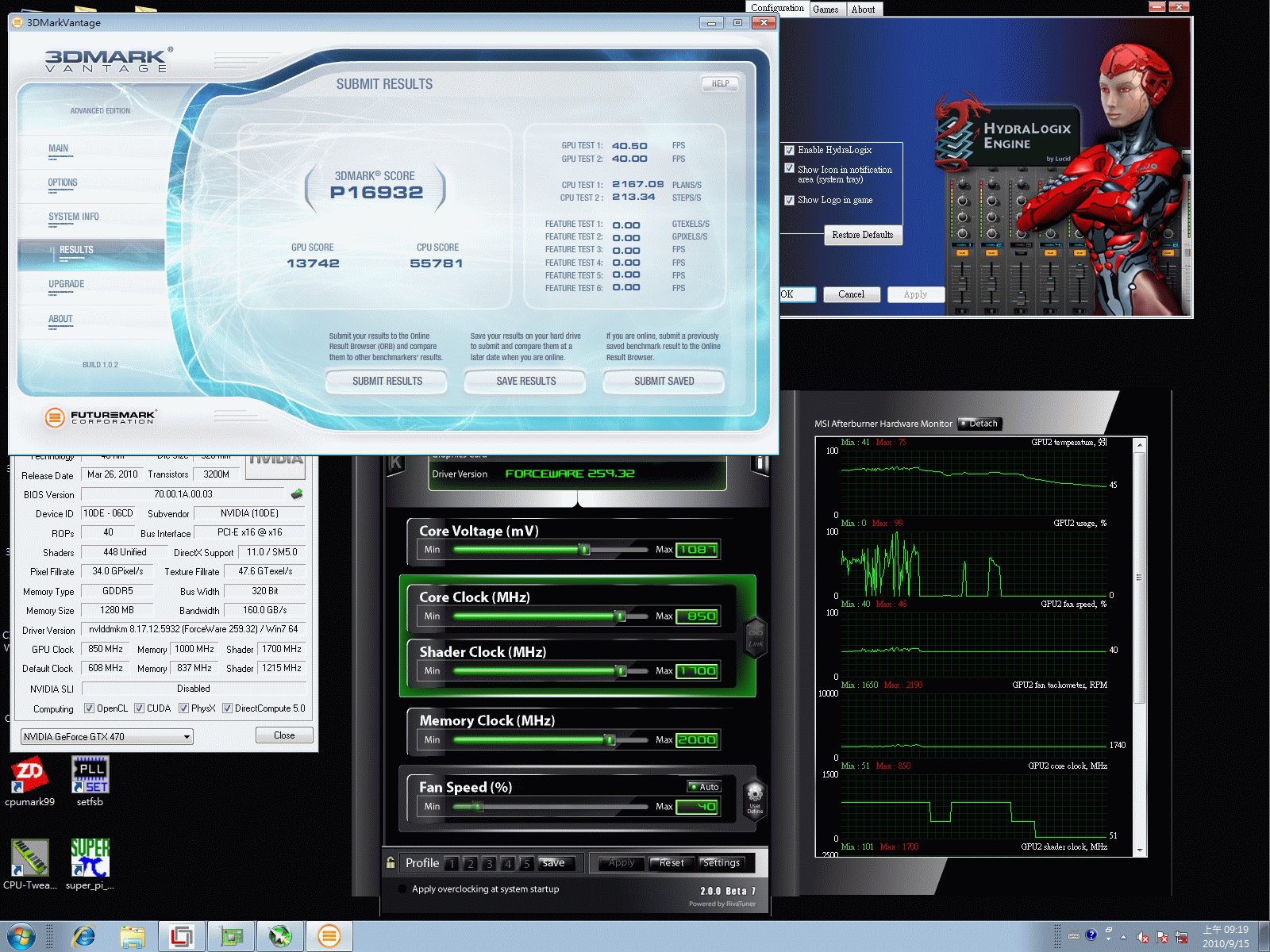The width and height of the screenshot is (1270, 952).
Task: Toggle Auto fan speed button
Action: tap(704, 787)
